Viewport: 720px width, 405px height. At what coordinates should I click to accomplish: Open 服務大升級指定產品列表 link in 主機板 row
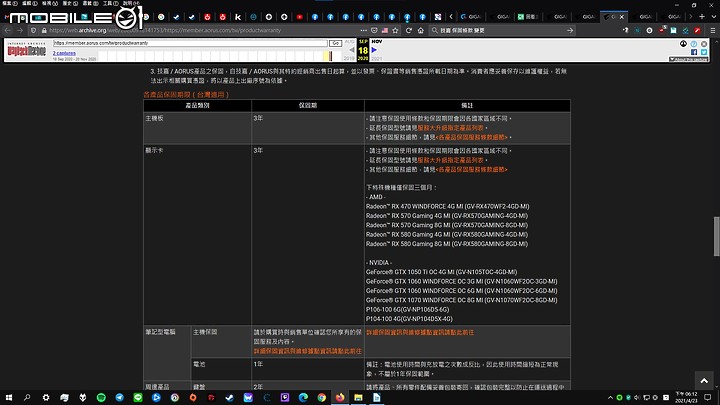tap(450, 128)
